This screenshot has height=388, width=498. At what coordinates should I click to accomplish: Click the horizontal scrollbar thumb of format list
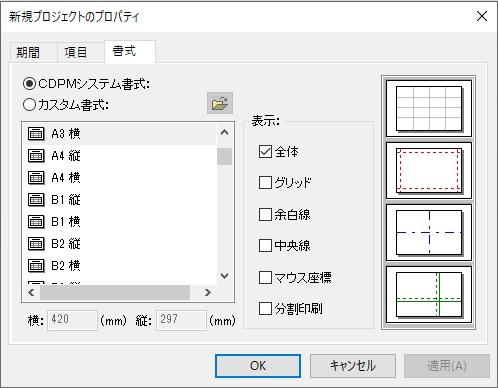tap(115, 292)
